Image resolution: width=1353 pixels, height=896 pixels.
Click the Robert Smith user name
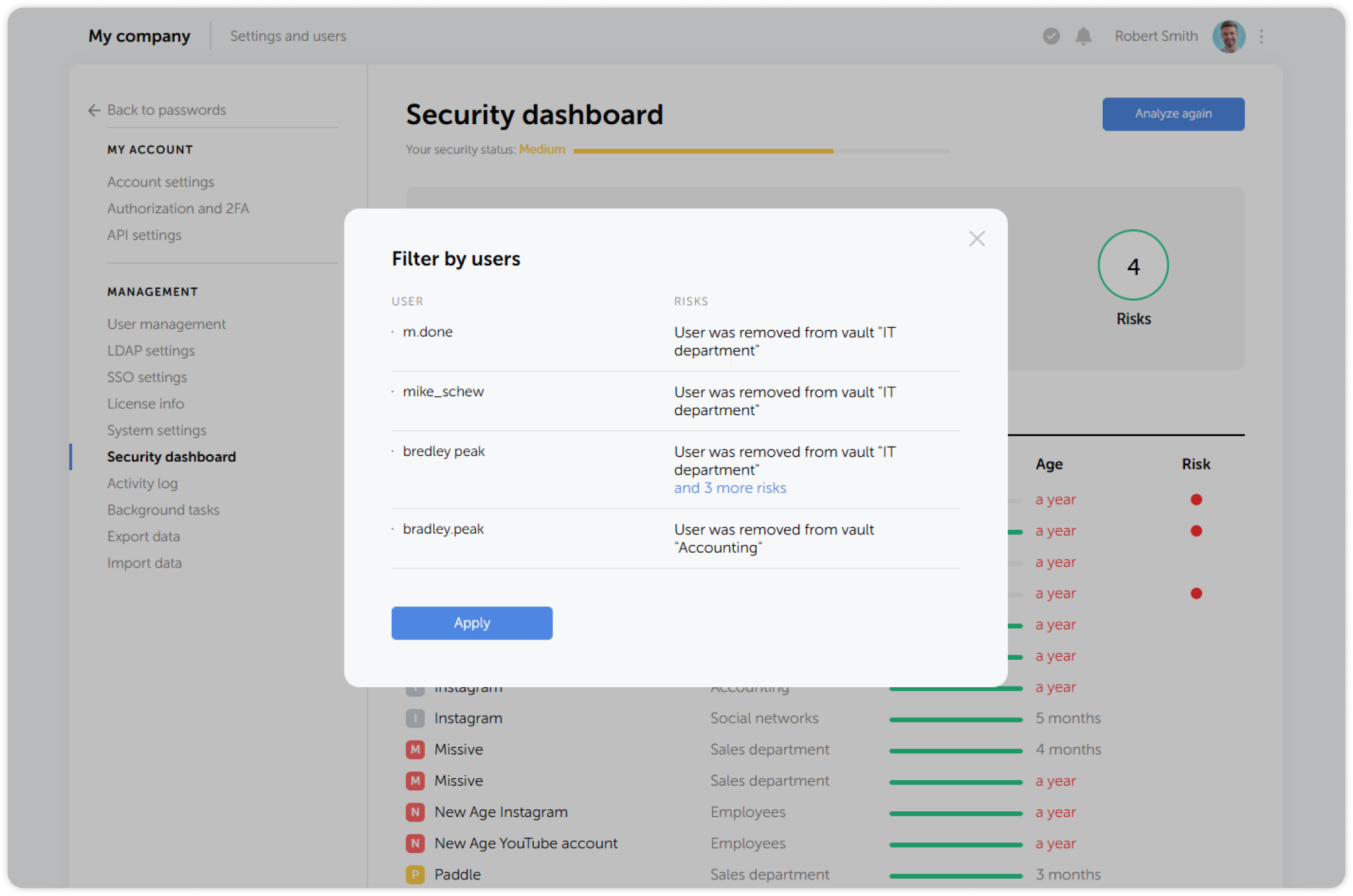[x=1156, y=36]
